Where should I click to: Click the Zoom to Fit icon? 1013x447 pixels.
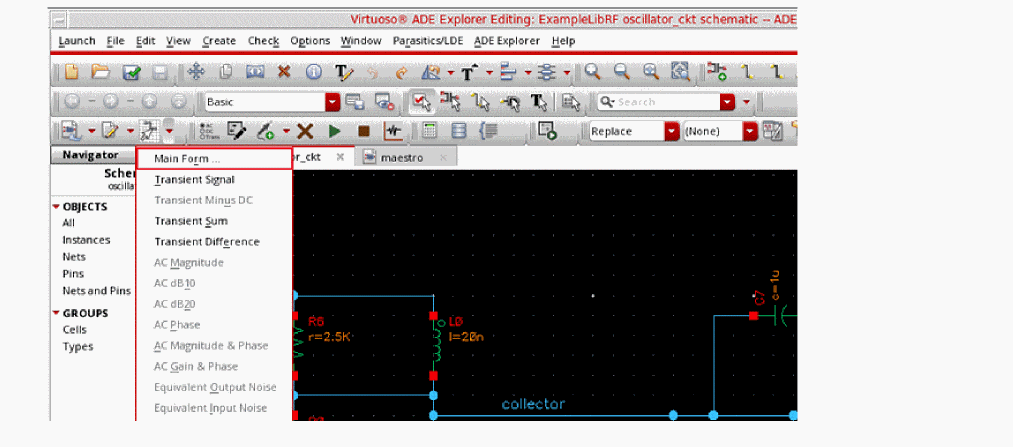tap(651, 72)
